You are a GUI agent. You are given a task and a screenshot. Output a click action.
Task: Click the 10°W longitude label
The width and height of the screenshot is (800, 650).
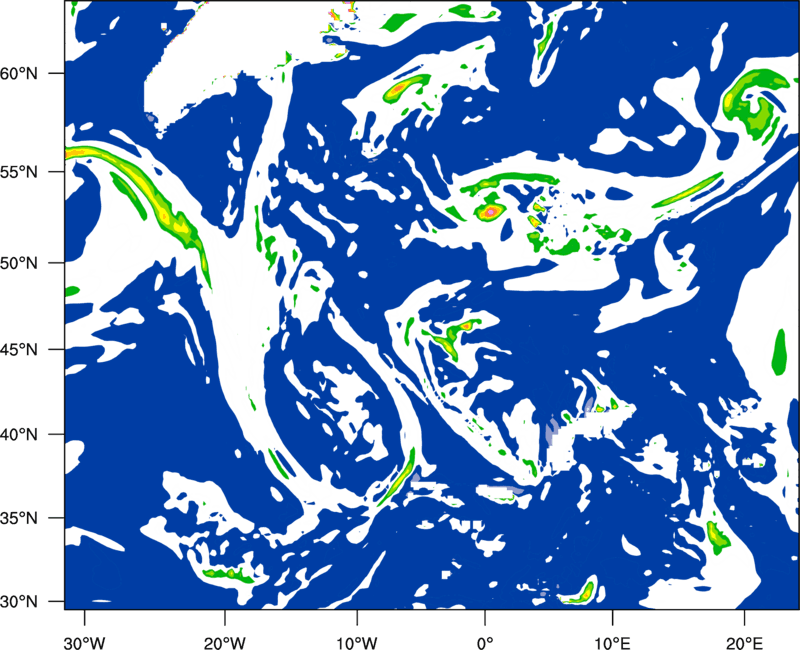[356, 643]
